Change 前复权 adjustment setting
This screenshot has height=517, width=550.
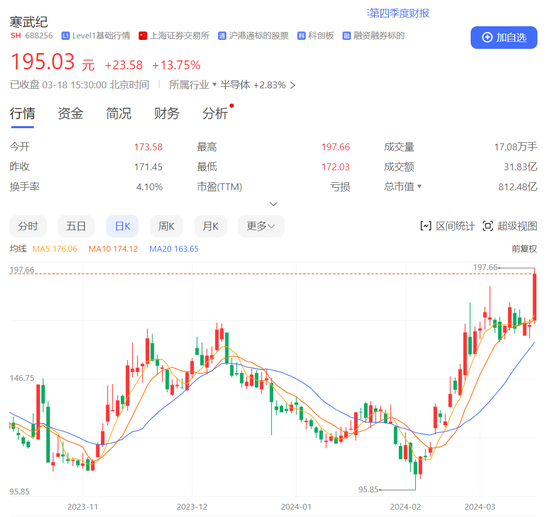click(524, 249)
